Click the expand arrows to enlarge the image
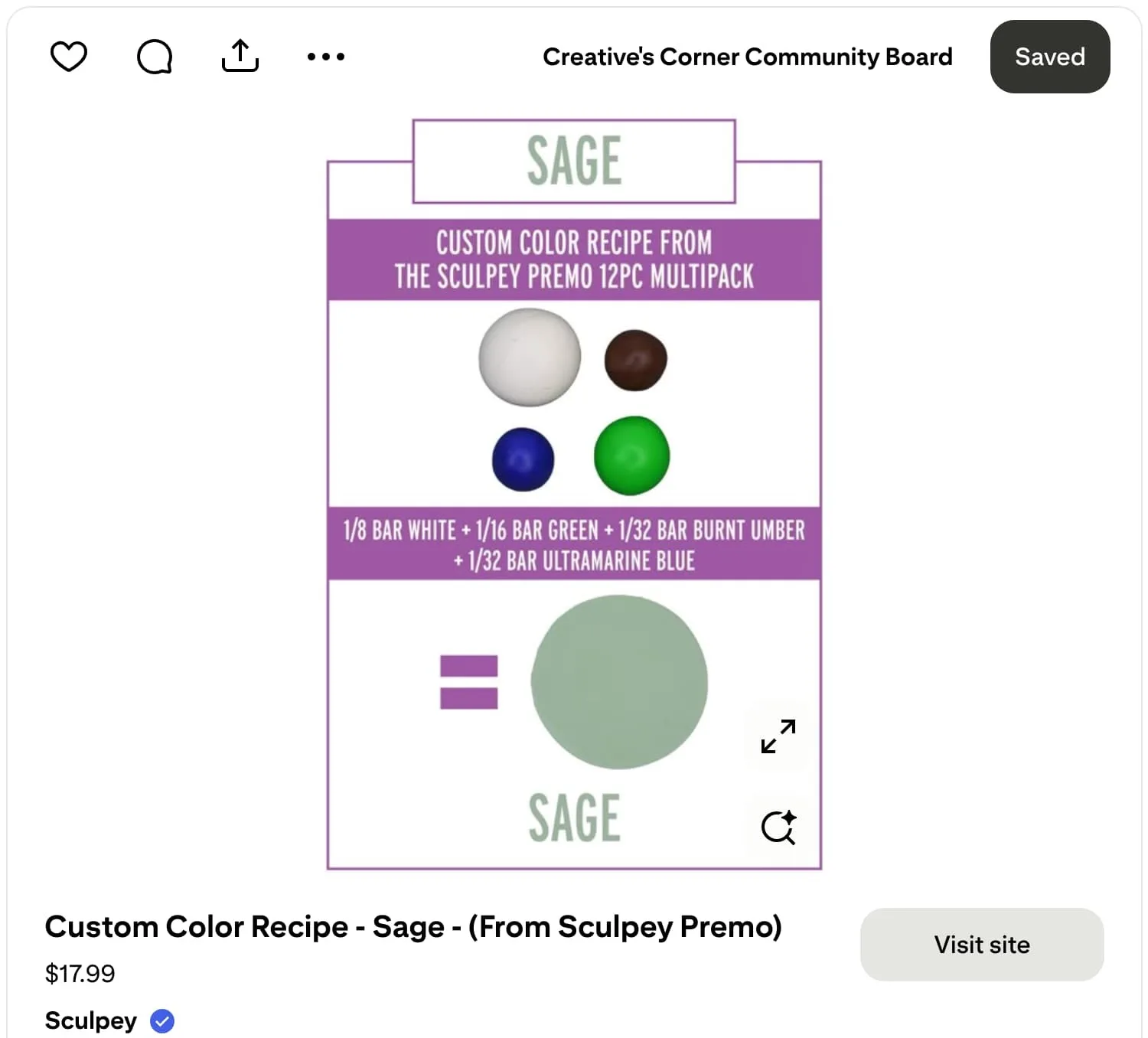This screenshot has height=1038, width=1148. [778, 738]
